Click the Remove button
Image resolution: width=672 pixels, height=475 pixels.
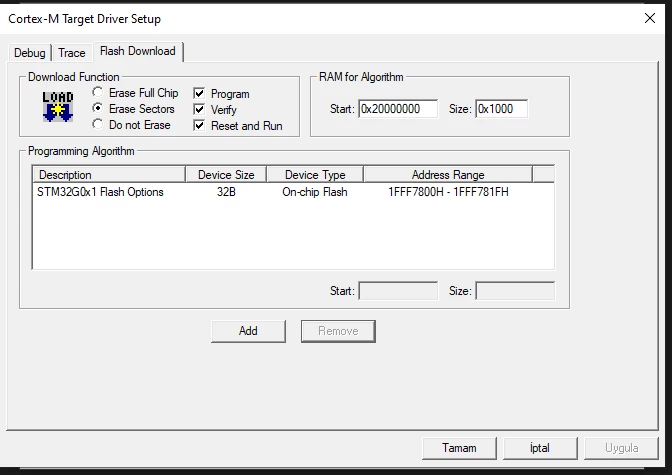click(x=338, y=331)
